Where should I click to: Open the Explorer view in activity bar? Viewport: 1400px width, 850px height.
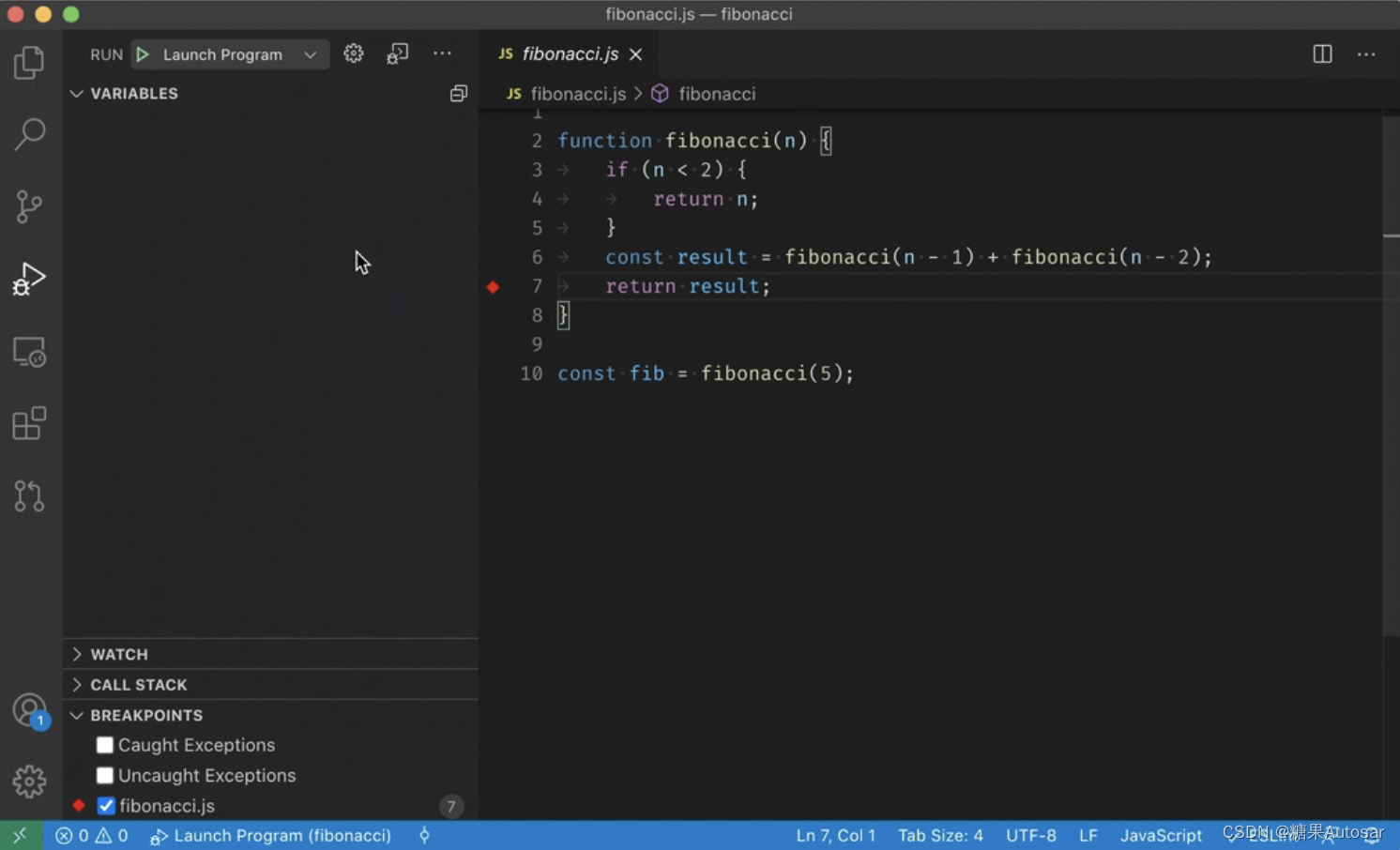pyautogui.click(x=29, y=63)
